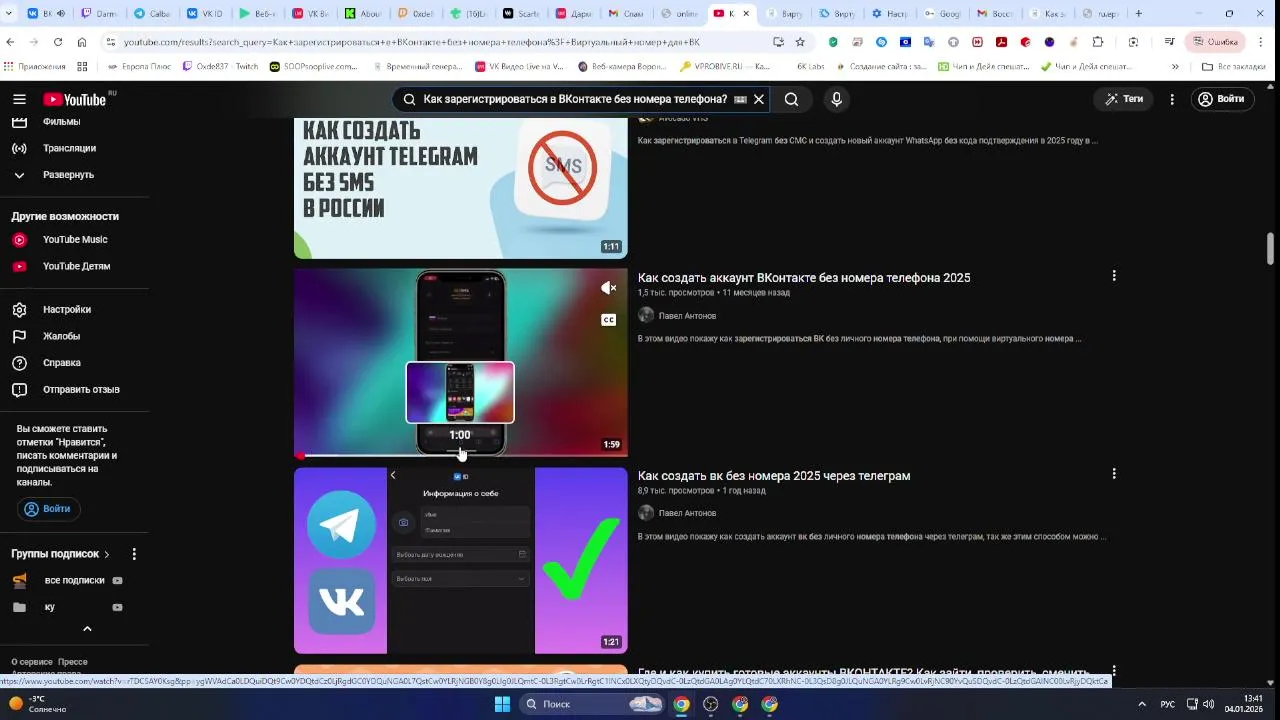Open the YouTube hamburger guide menu
The width and height of the screenshot is (1280, 720).
point(19,99)
